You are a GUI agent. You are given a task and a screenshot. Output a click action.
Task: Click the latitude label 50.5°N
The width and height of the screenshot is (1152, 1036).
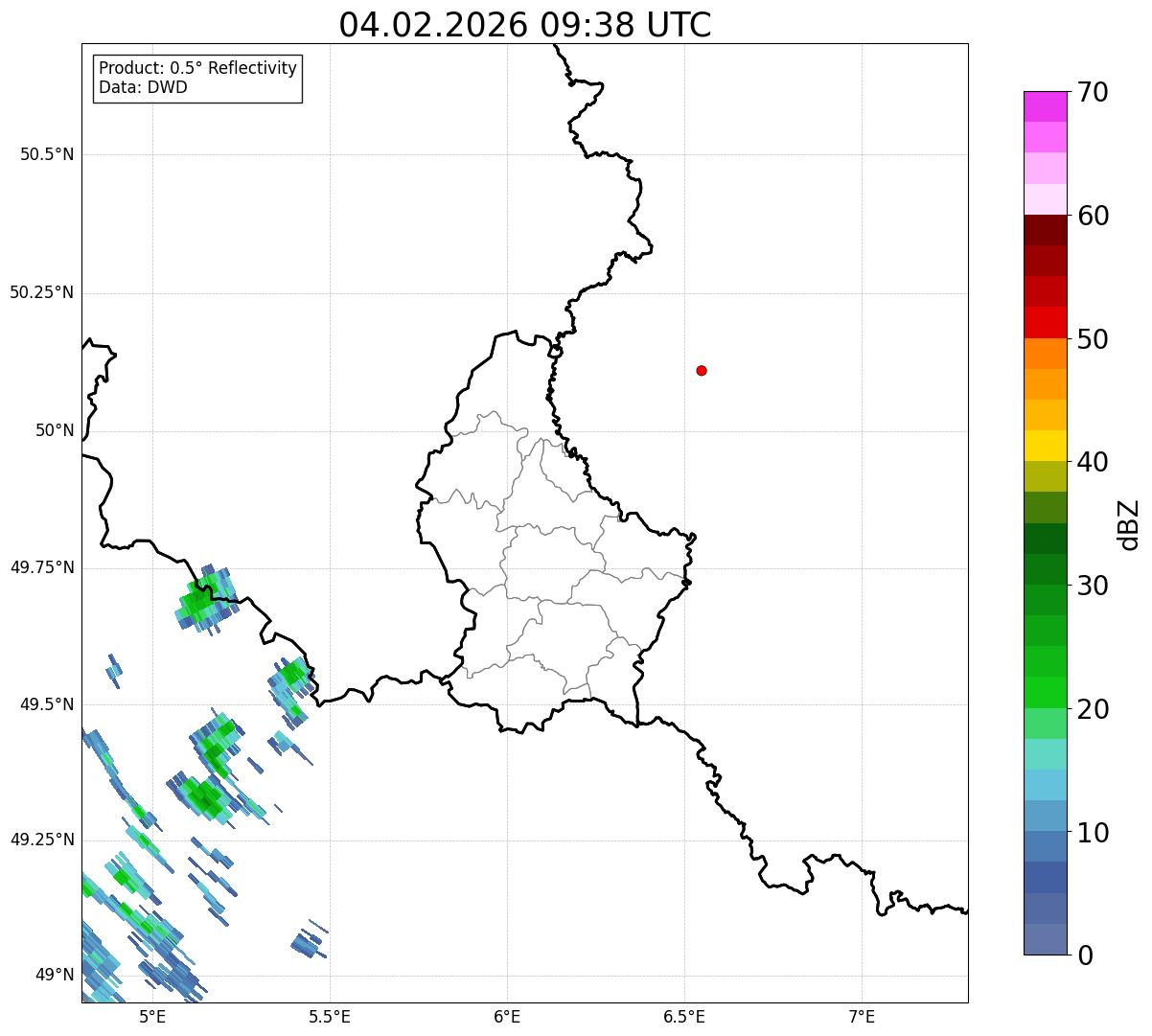pyautogui.click(x=46, y=154)
